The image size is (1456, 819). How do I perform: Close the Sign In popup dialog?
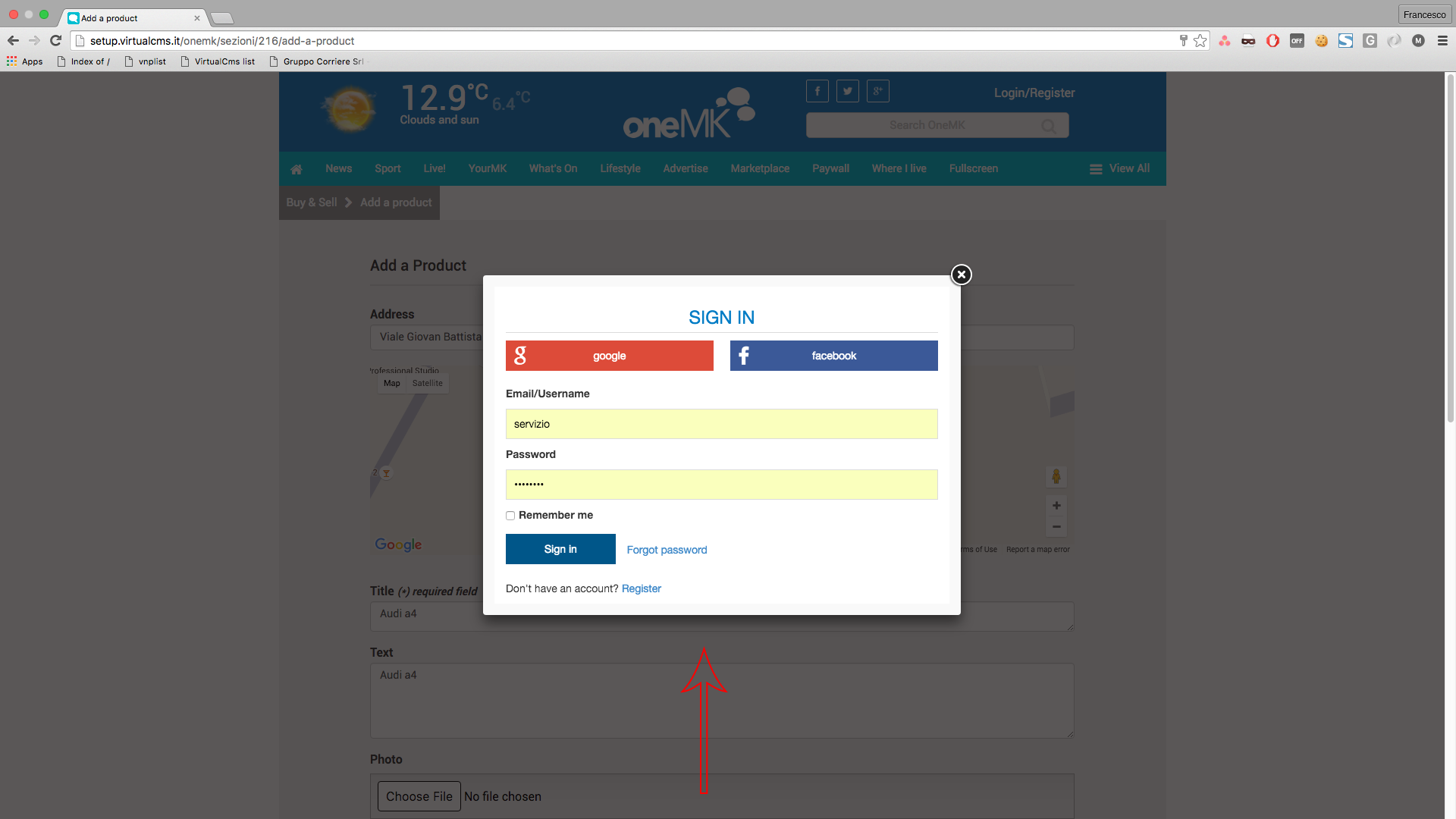pyautogui.click(x=961, y=275)
